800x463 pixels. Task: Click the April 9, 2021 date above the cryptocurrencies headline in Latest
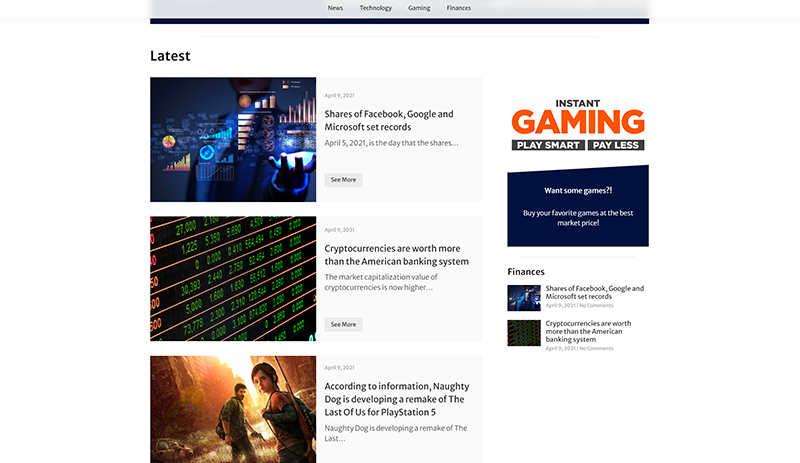click(x=339, y=230)
